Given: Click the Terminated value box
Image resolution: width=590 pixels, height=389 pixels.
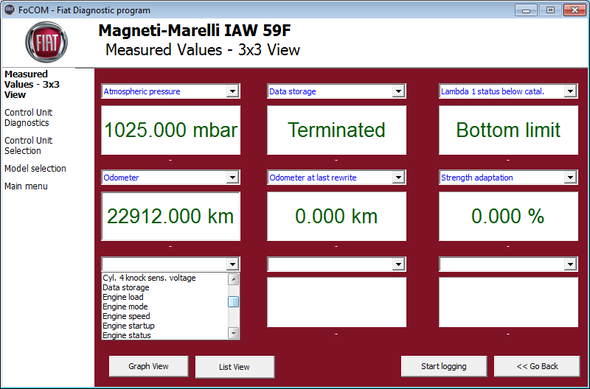Looking at the screenshot, I should click(x=336, y=130).
